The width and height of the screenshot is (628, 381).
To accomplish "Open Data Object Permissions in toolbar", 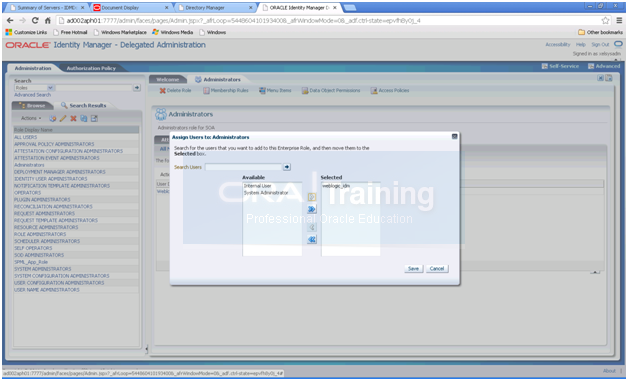I will pyautogui.click(x=331, y=91).
